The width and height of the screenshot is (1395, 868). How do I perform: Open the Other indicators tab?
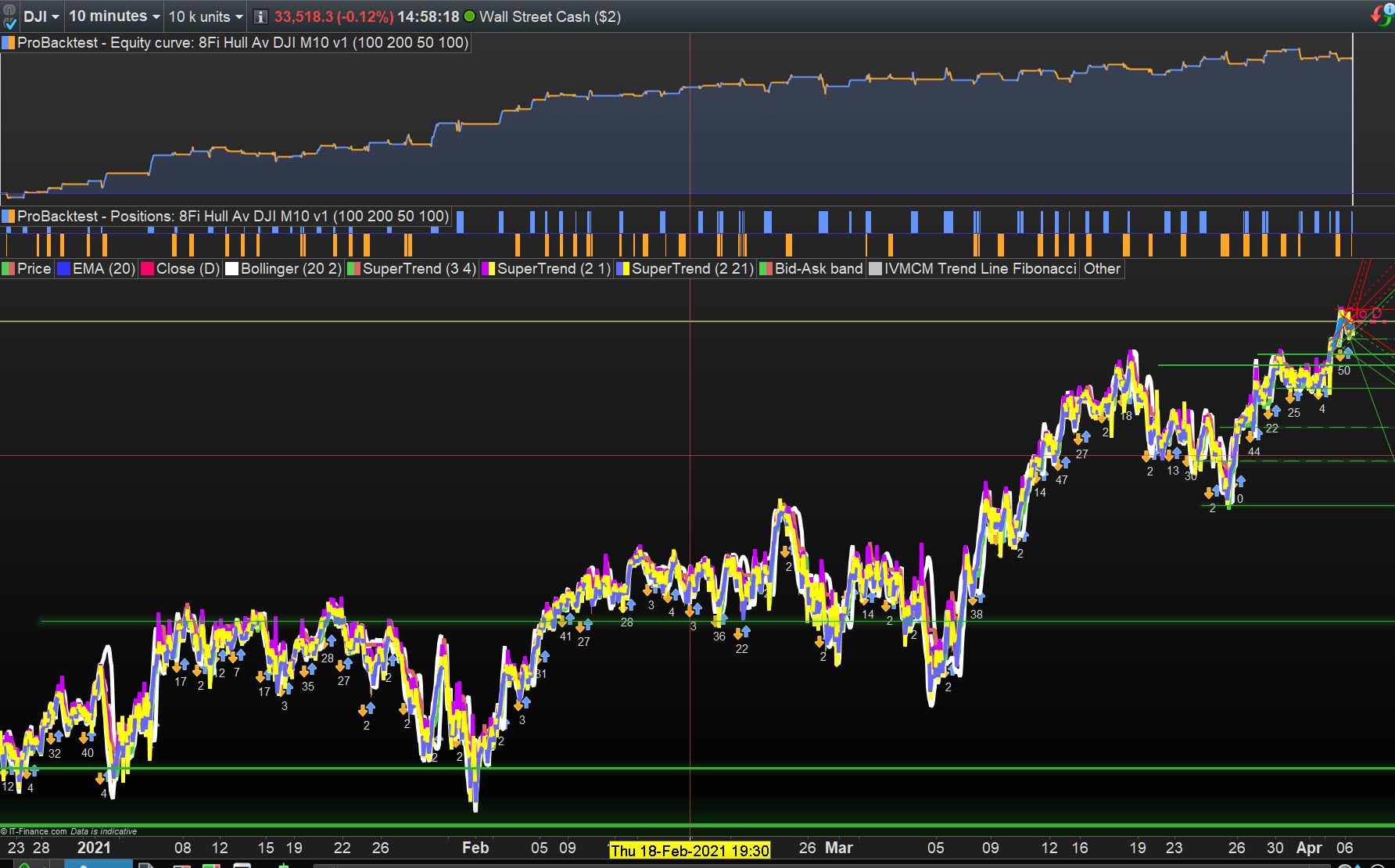1102,269
